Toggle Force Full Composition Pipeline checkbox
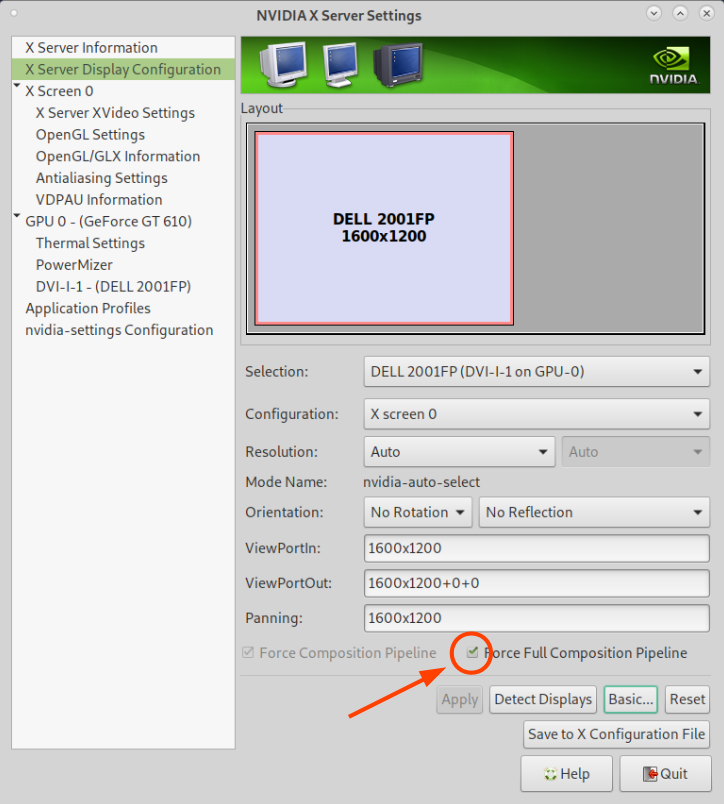The height and width of the screenshot is (804, 724). pos(472,652)
